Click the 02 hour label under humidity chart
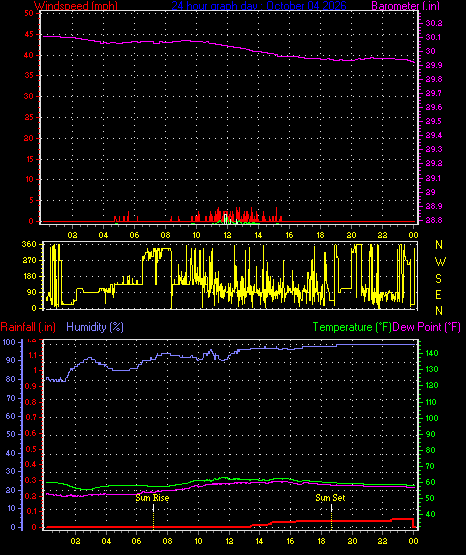Viewport: 466px width, 555px height. click(x=75, y=541)
